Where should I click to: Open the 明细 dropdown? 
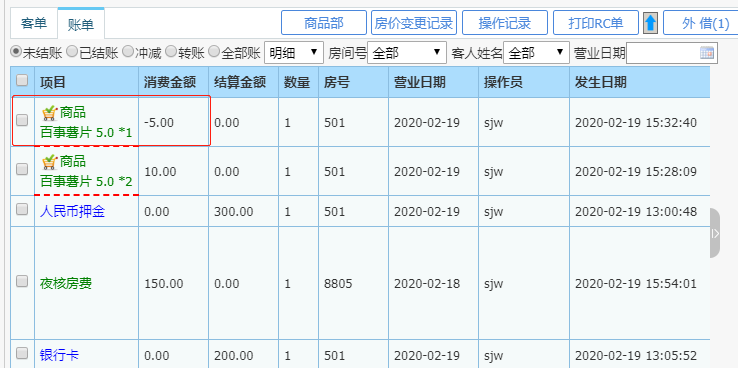[294, 53]
